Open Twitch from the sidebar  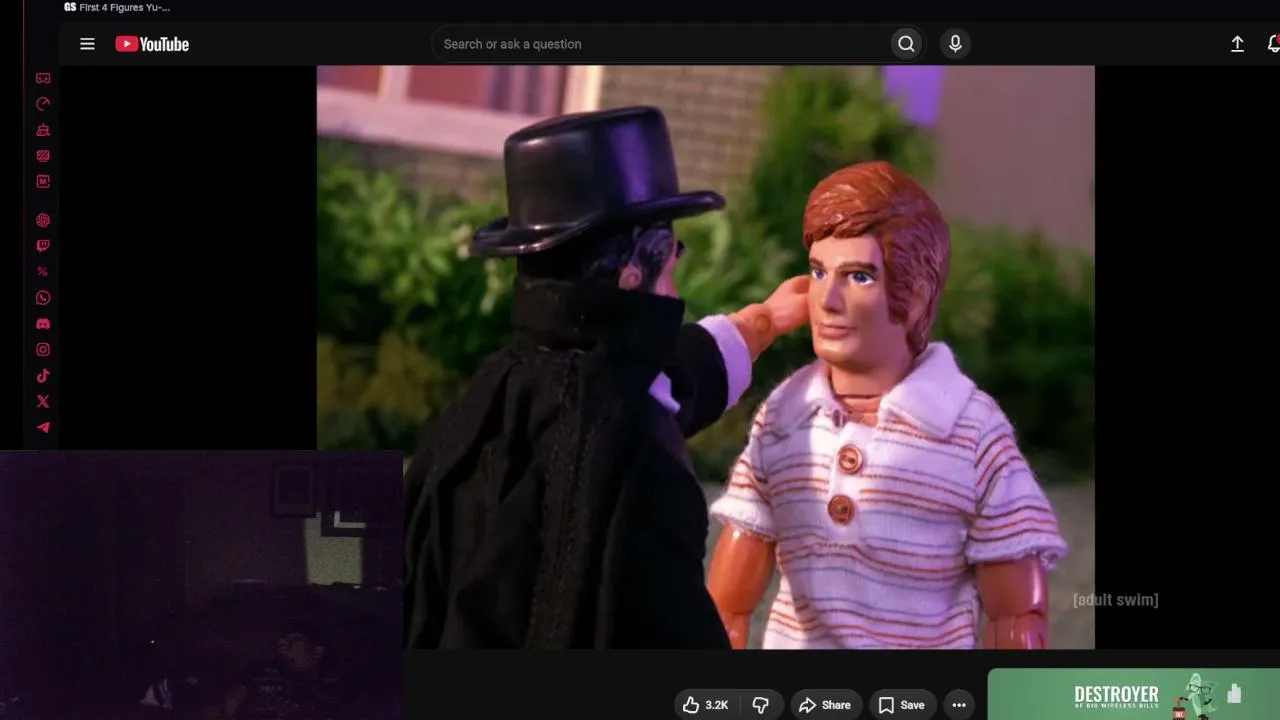coord(43,246)
